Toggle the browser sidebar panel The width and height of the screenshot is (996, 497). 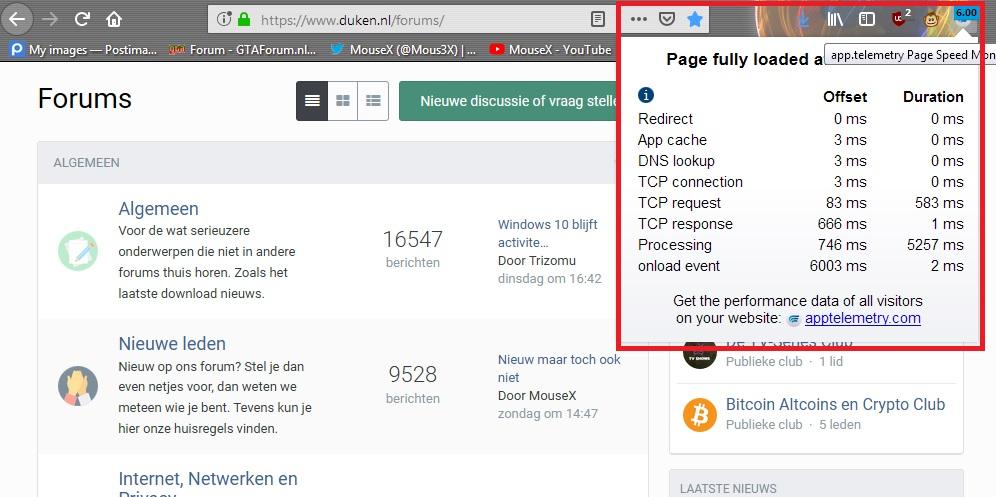coord(867,19)
